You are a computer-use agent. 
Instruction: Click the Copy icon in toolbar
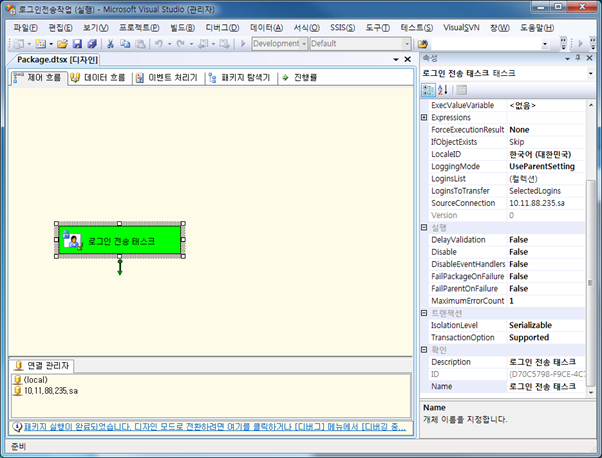pos(125,44)
